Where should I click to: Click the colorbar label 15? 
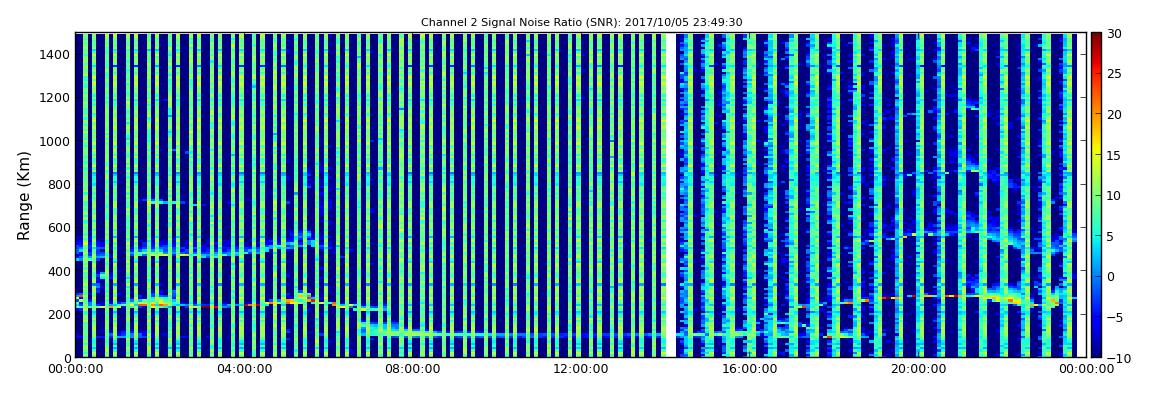(x=1114, y=155)
